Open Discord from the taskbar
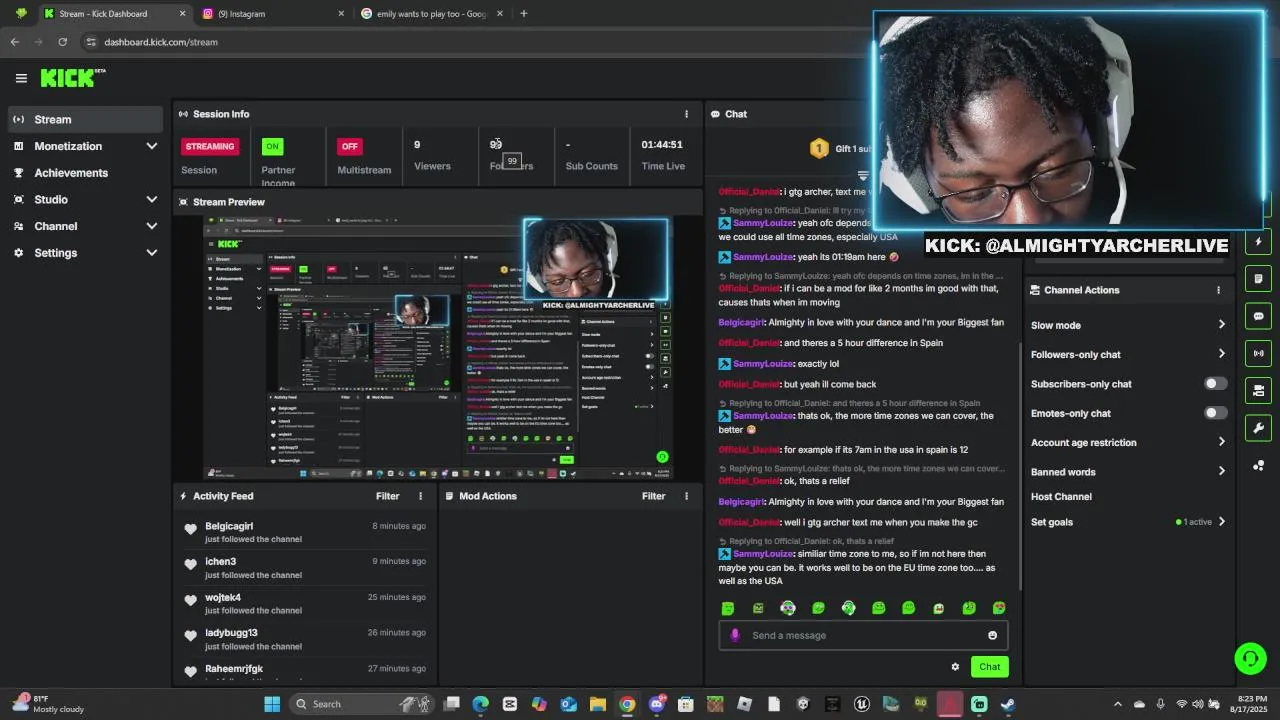 click(x=656, y=704)
